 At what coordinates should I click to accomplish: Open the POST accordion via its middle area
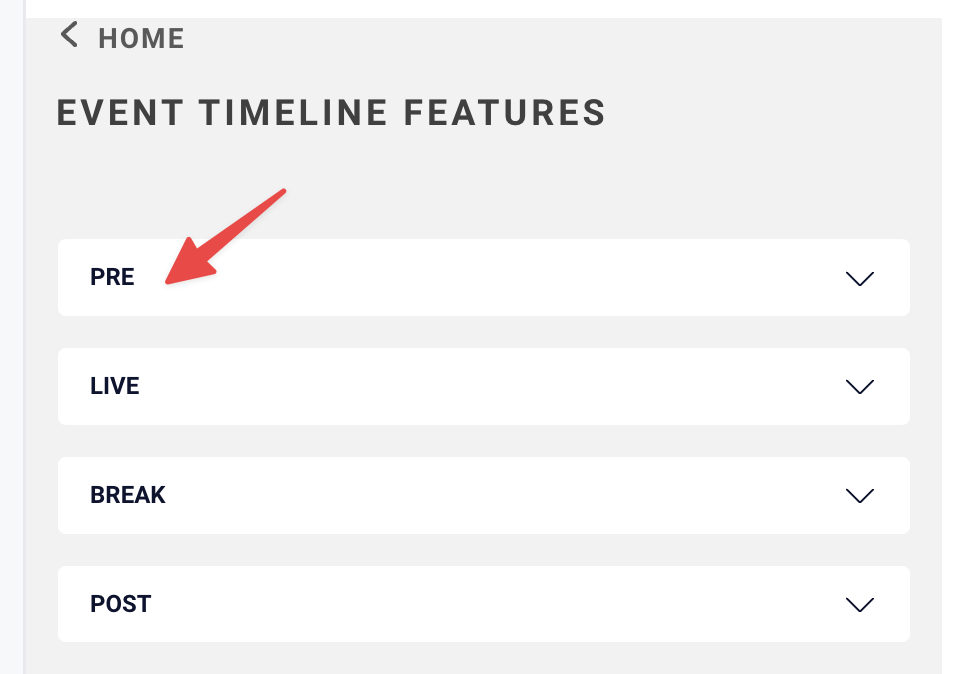[x=483, y=604]
